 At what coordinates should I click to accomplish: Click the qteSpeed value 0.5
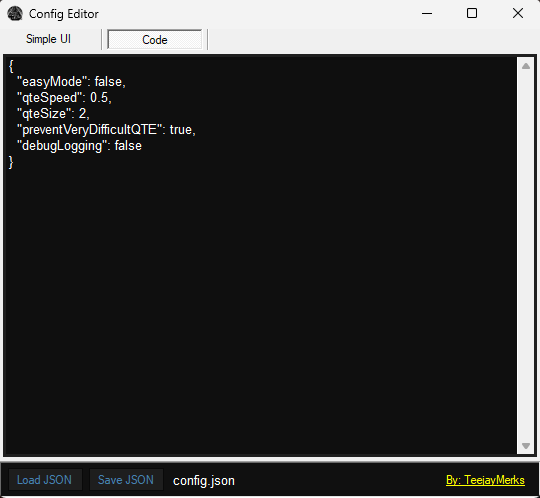click(x=99, y=98)
